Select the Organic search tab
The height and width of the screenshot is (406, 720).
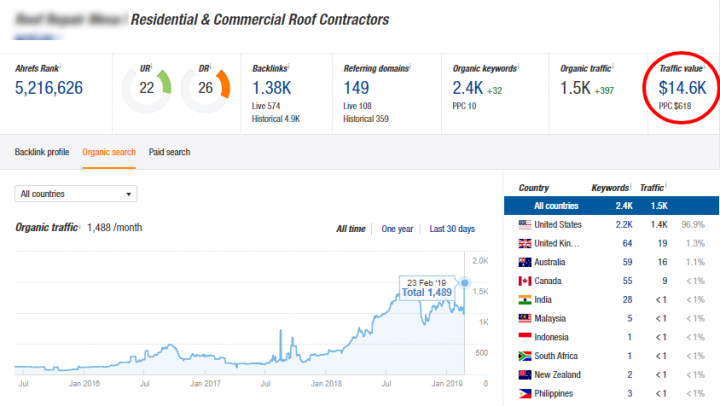coord(109,152)
